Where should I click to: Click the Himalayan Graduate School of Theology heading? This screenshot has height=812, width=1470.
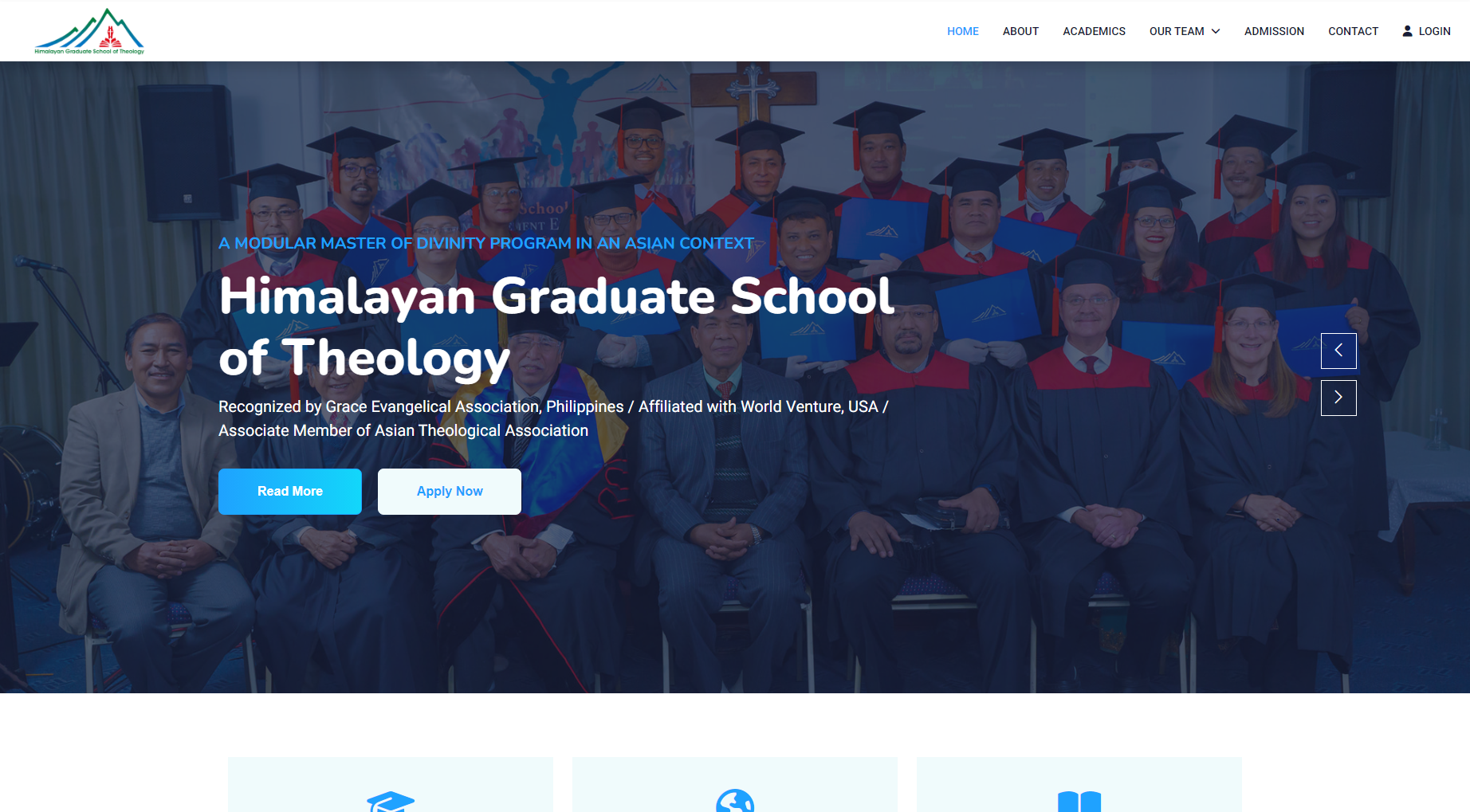[556, 327]
